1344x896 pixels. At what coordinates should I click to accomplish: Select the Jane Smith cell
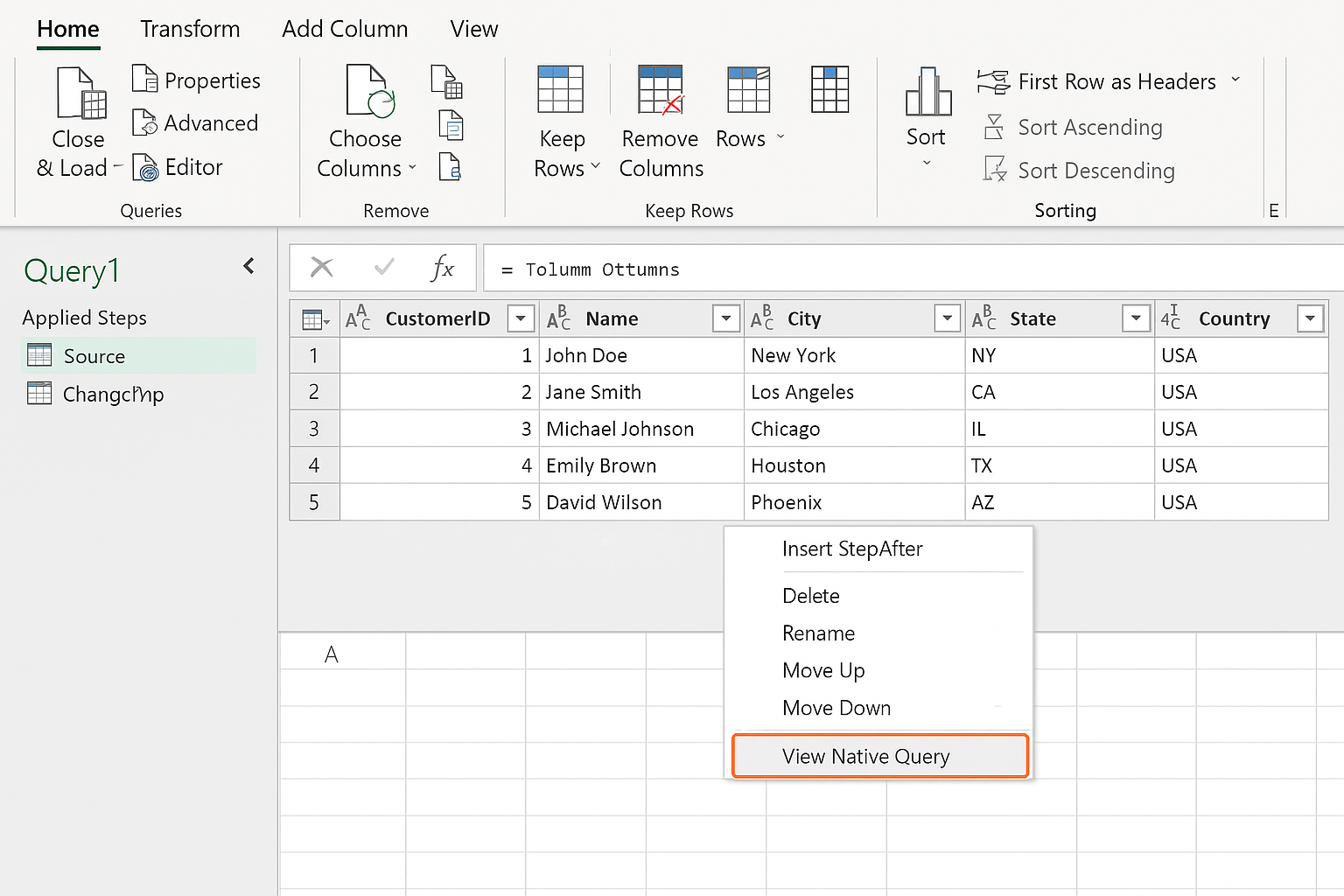(x=641, y=392)
